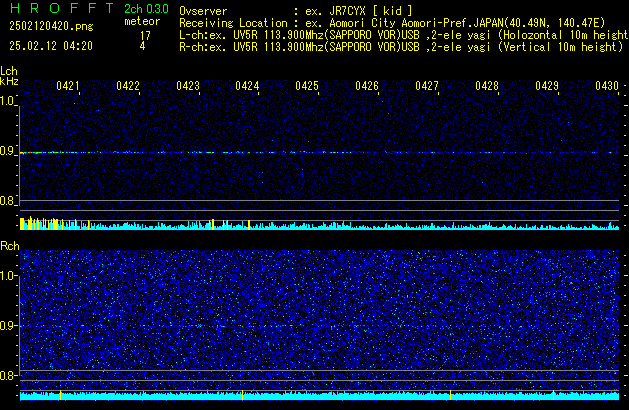Select the 0429 time tick label
629x410 pixels.
coord(547,86)
